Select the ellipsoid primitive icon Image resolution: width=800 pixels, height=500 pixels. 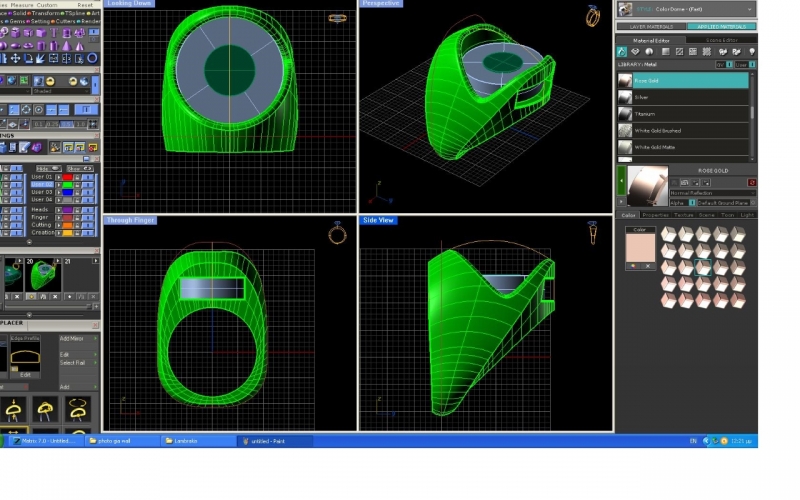click(15, 46)
